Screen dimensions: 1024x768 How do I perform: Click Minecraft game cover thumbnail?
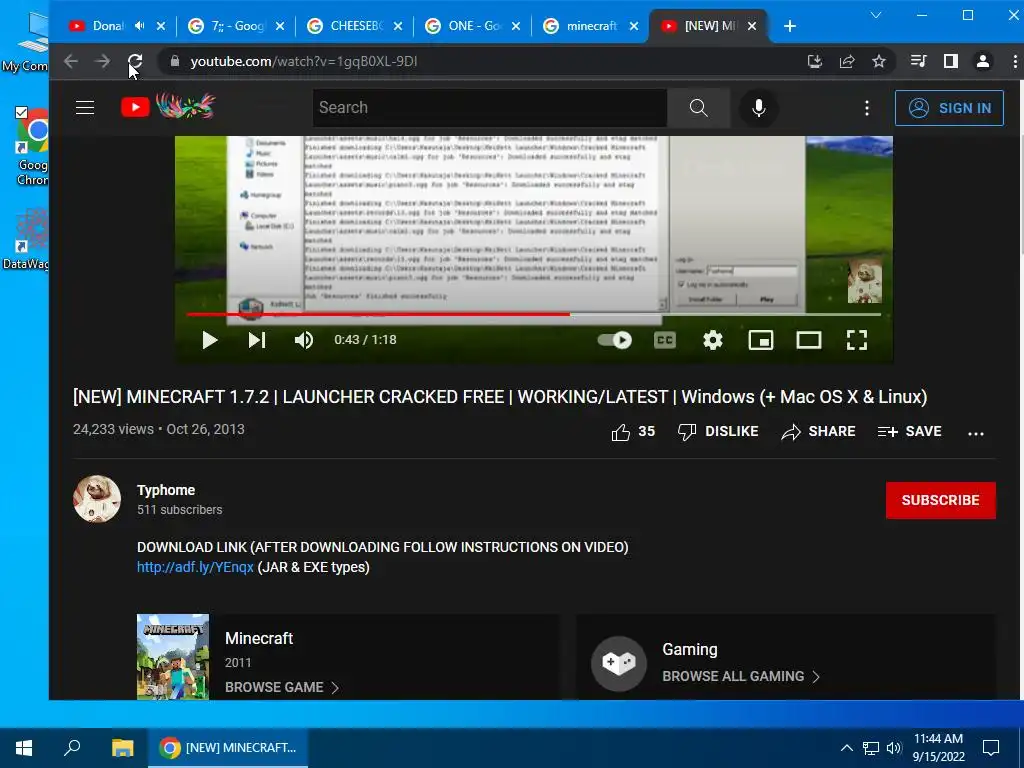pos(173,656)
